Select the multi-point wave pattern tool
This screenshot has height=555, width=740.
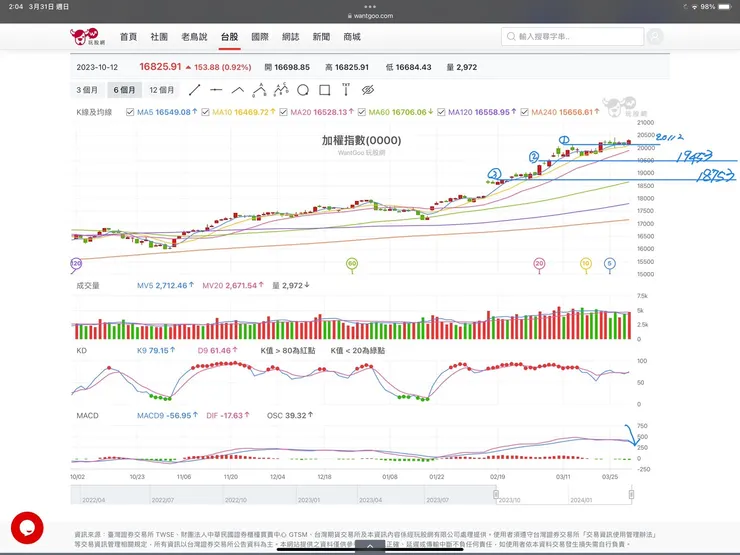coord(281,89)
